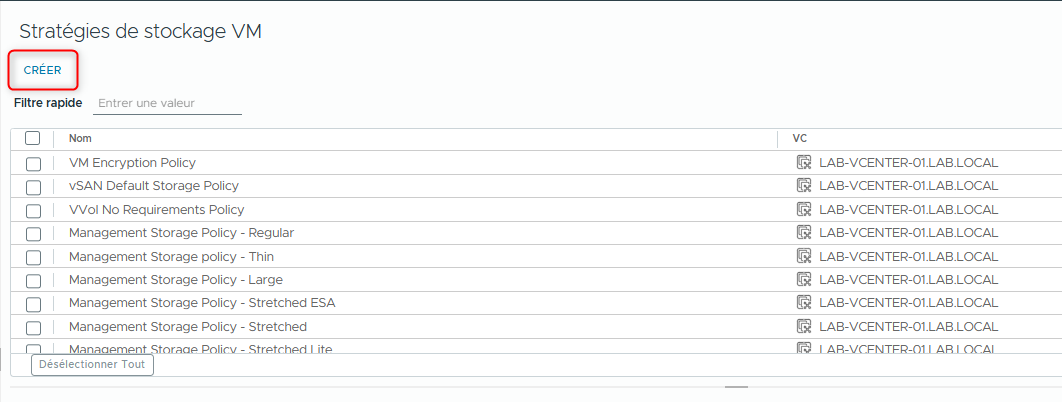Click vCenter icon in vSAN Default Storage Policy row
The width and height of the screenshot is (1062, 402).
pos(803,185)
